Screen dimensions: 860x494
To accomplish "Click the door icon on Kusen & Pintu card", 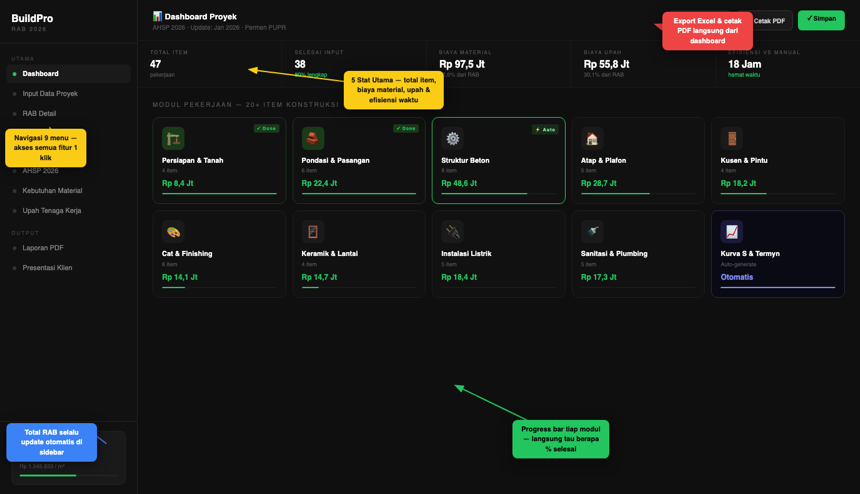I will coord(732,139).
